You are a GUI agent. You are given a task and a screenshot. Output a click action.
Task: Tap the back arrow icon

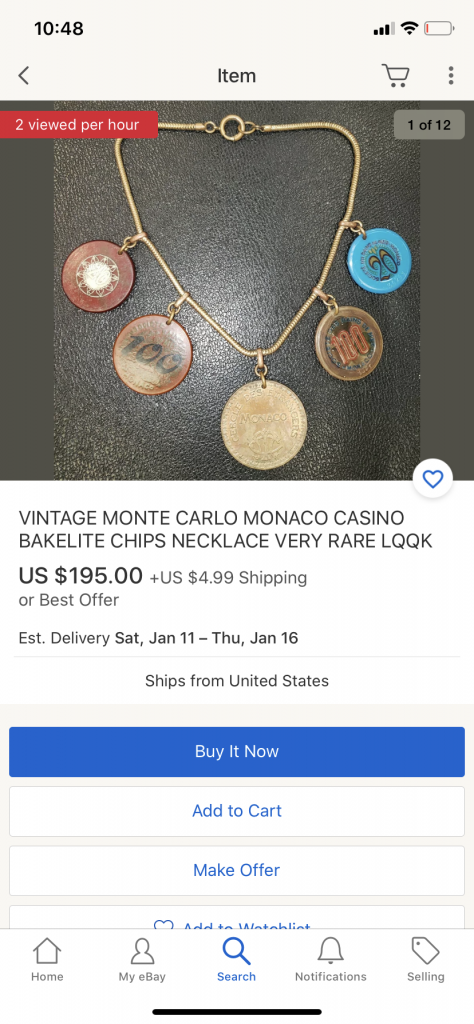coord(24,76)
